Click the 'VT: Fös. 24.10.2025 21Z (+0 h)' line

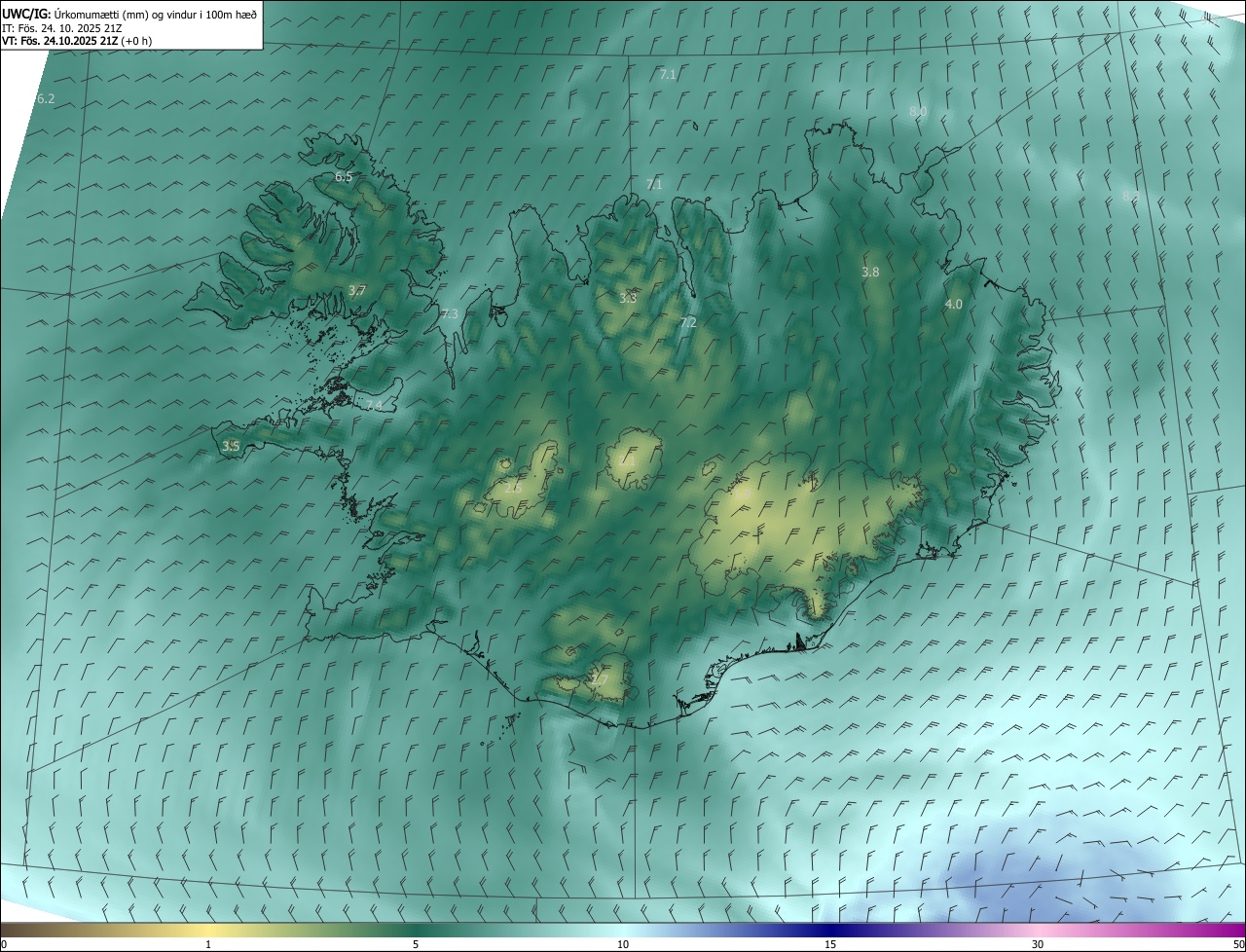[77, 41]
